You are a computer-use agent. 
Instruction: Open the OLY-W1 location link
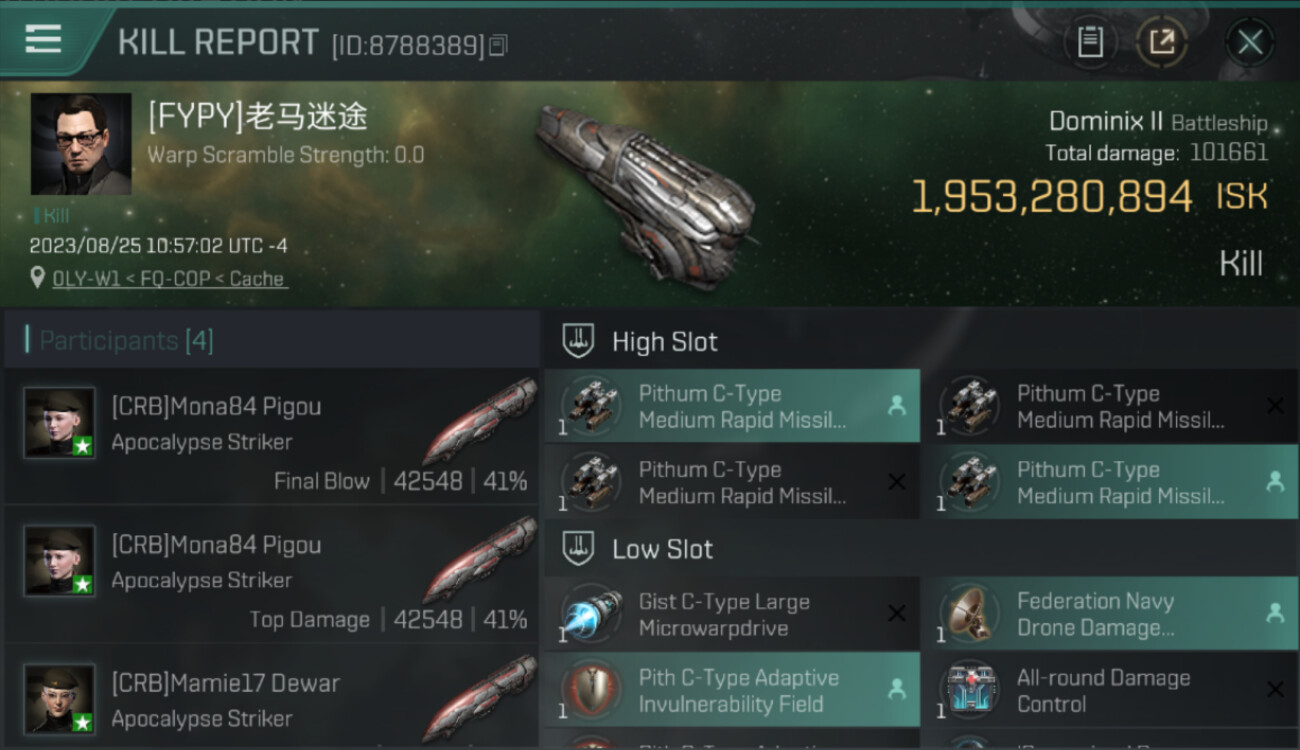pyautogui.click(x=170, y=278)
